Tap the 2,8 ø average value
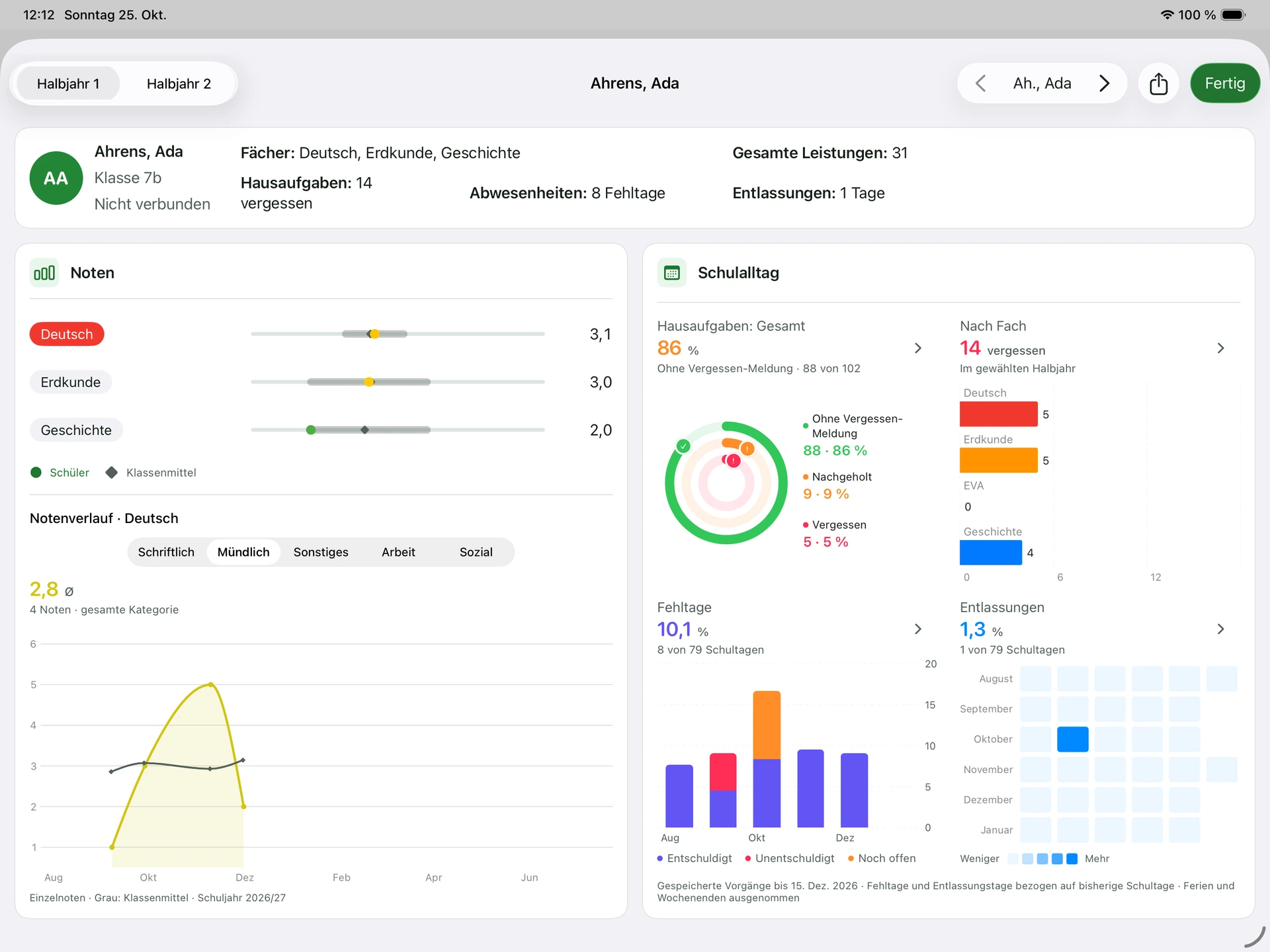This screenshot has width=1270, height=952. pyautogui.click(x=52, y=589)
